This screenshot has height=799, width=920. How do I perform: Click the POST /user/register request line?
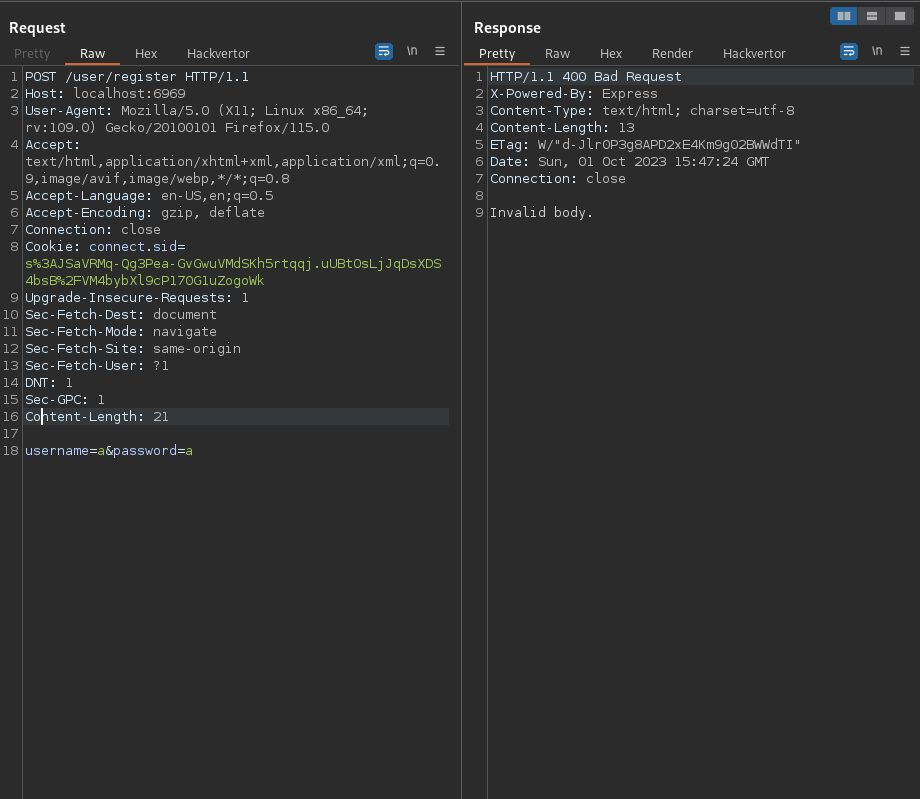[x=137, y=76]
